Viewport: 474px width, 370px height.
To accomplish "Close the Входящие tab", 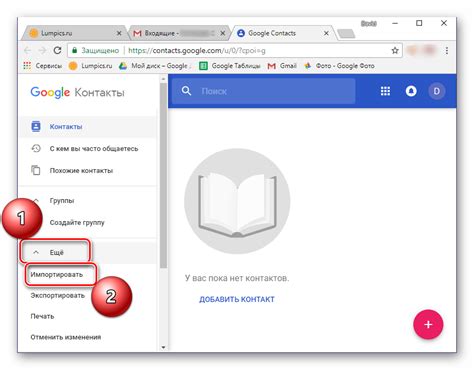I will click(223, 33).
